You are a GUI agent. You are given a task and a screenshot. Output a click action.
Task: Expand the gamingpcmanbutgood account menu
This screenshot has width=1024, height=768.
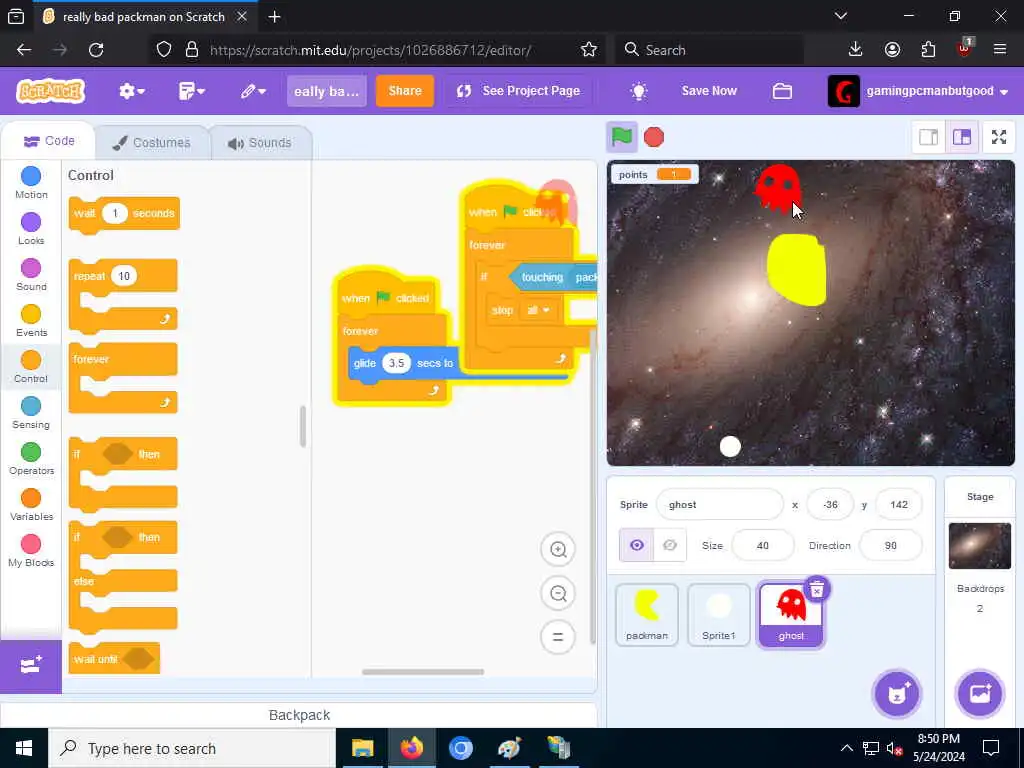[x=920, y=91]
